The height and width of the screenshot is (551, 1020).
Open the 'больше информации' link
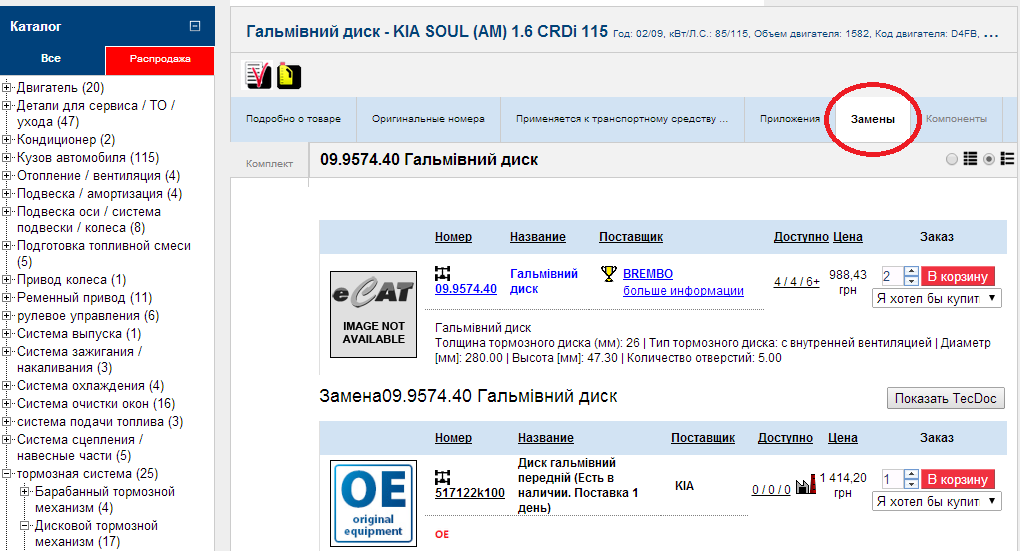tap(683, 291)
